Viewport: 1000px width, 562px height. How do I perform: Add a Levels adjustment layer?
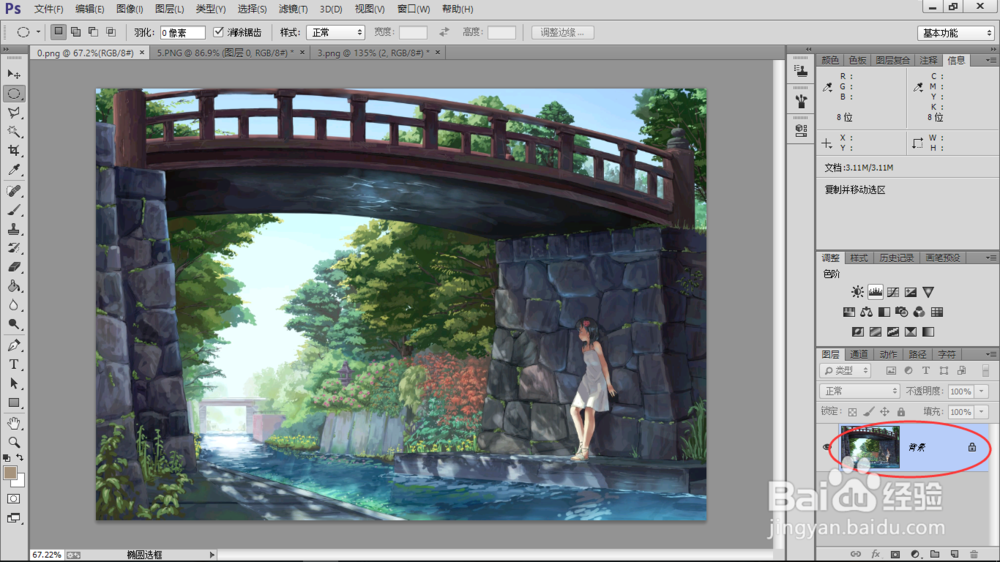(875, 292)
